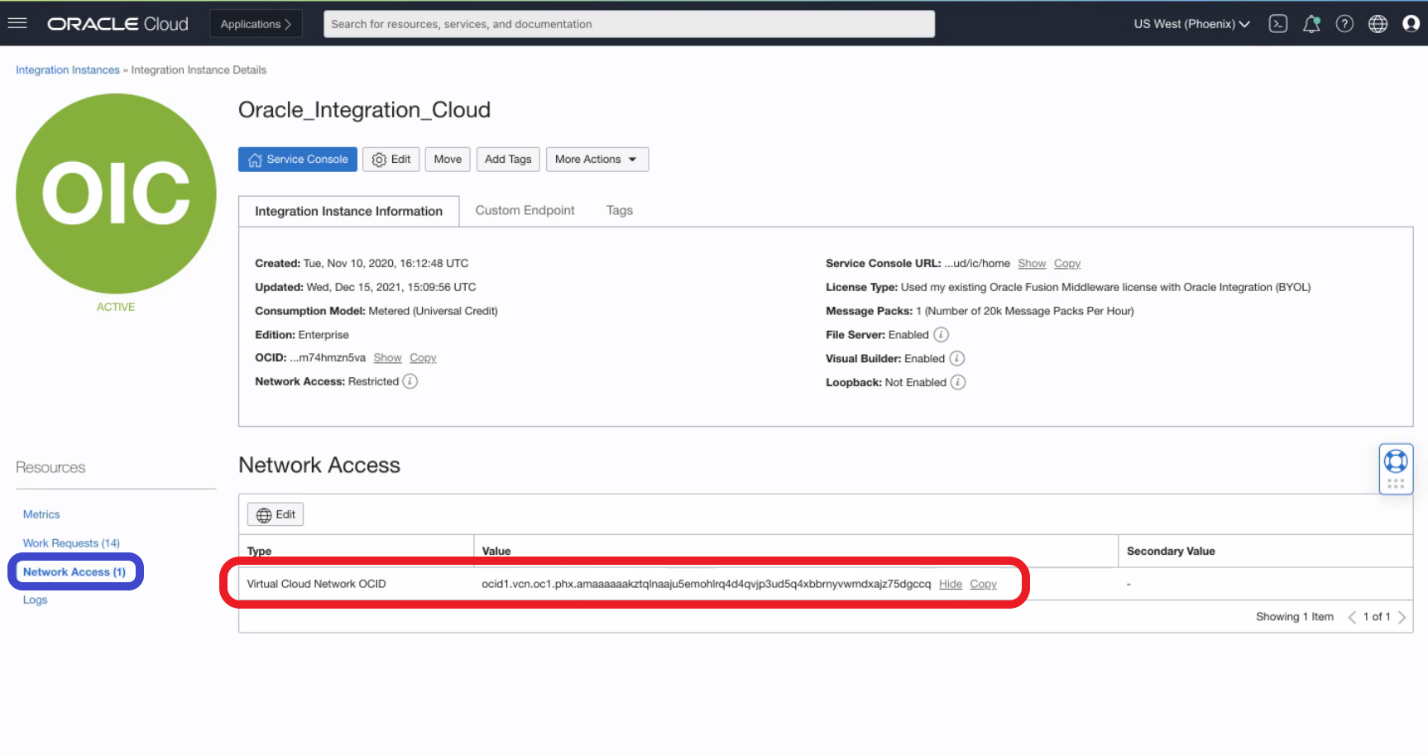
Task: Show the full instance OCID
Action: [x=387, y=358]
